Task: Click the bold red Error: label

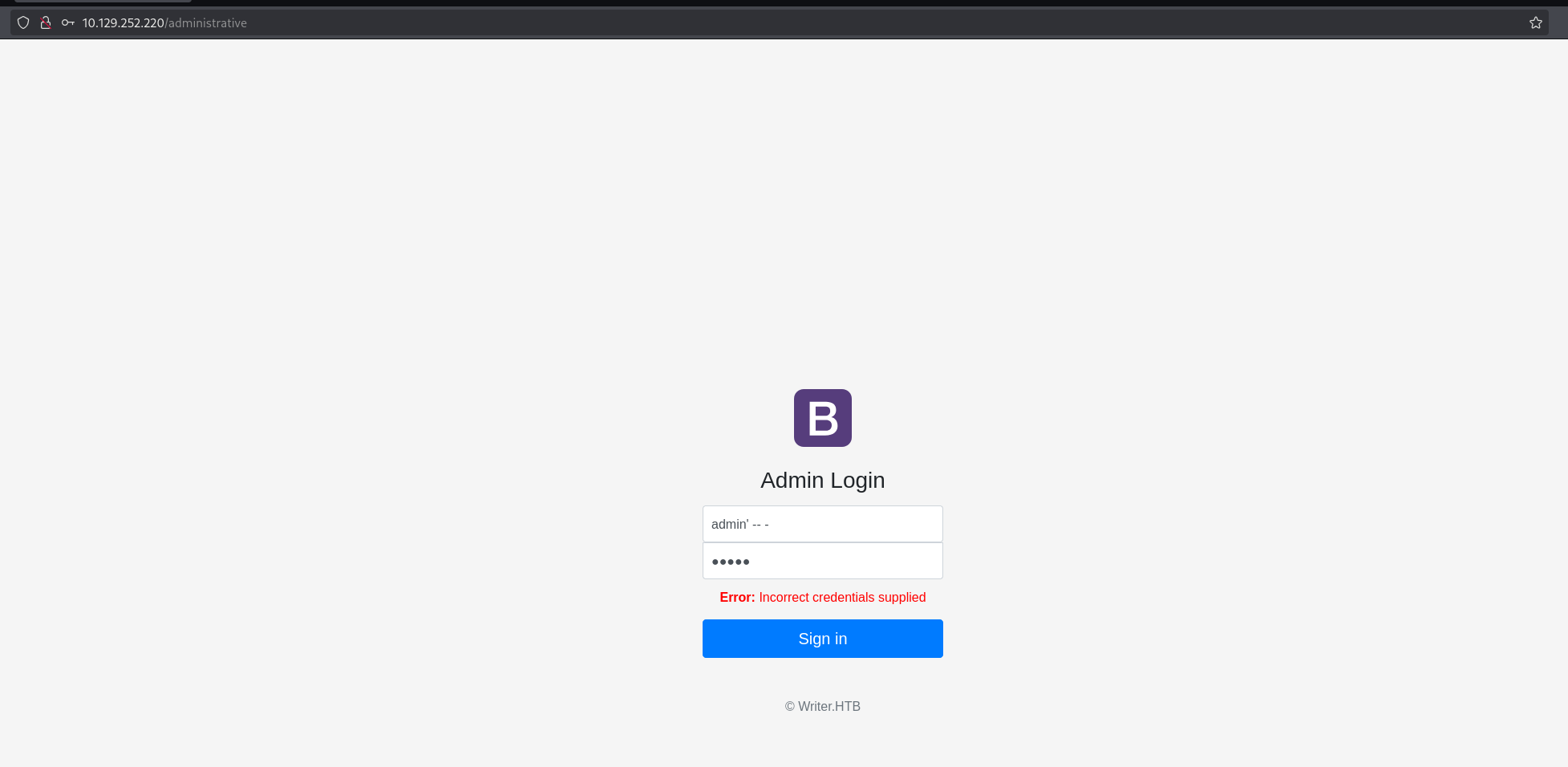Action: (x=737, y=597)
